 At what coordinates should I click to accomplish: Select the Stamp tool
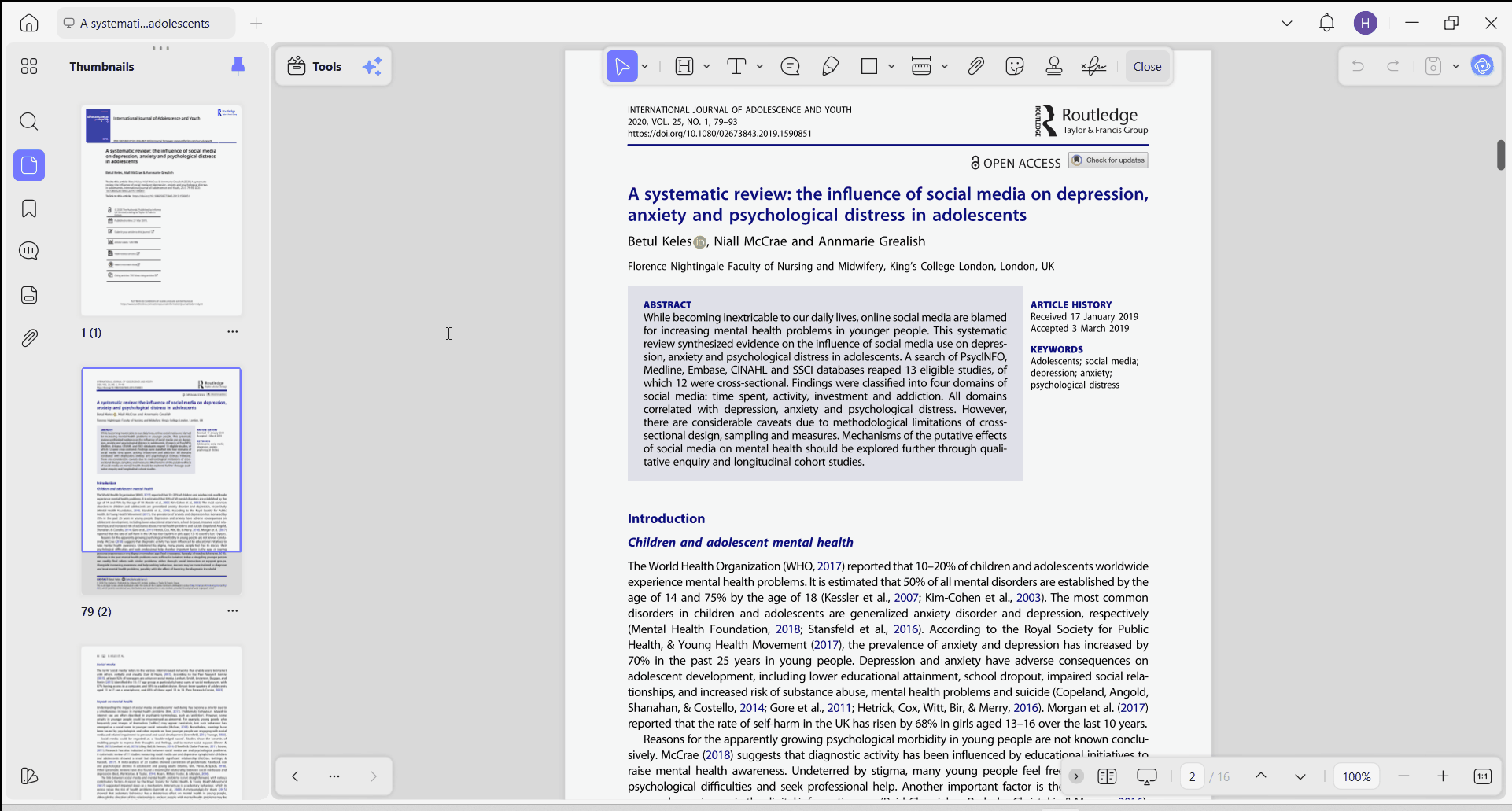coord(1054,67)
